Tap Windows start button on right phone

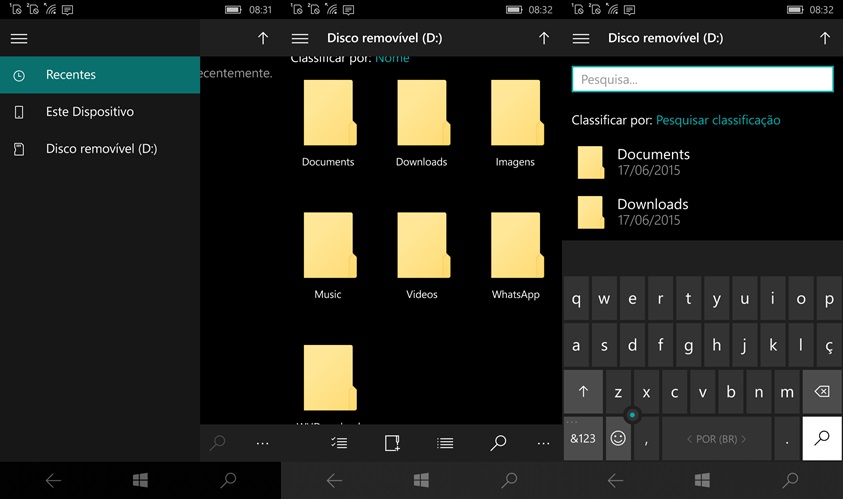(x=702, y=480)
